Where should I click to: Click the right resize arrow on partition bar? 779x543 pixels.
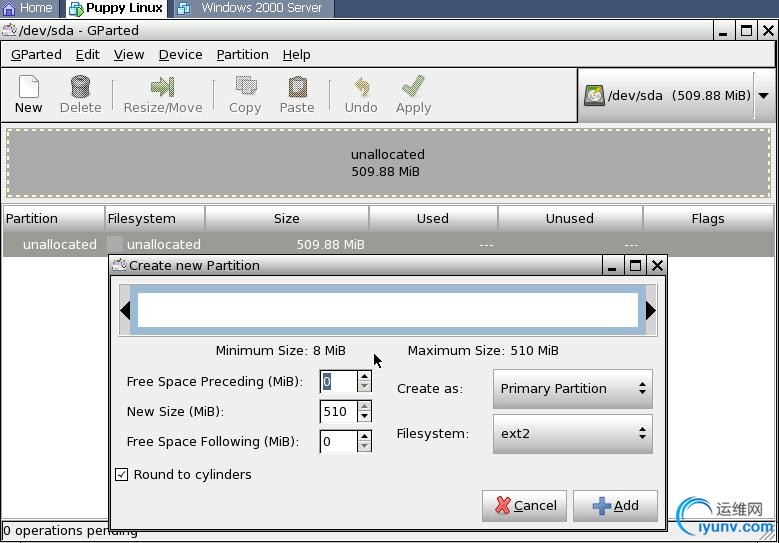[x=651, y=310]
